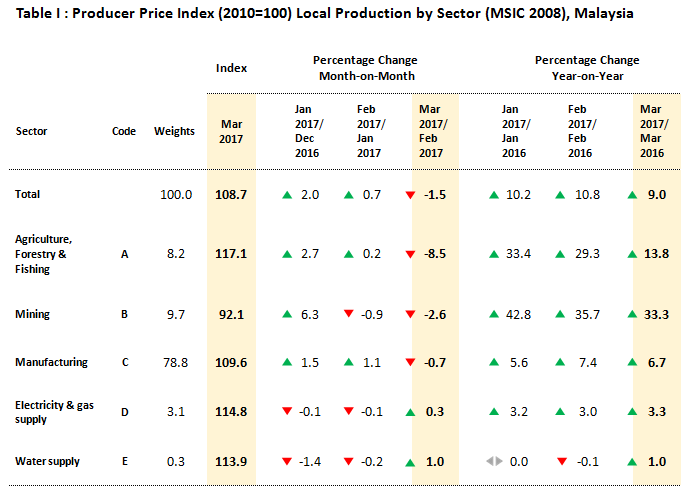
Task: Select the red arrow beside Water supply's -1.4
Action: [x=288, y=461]
